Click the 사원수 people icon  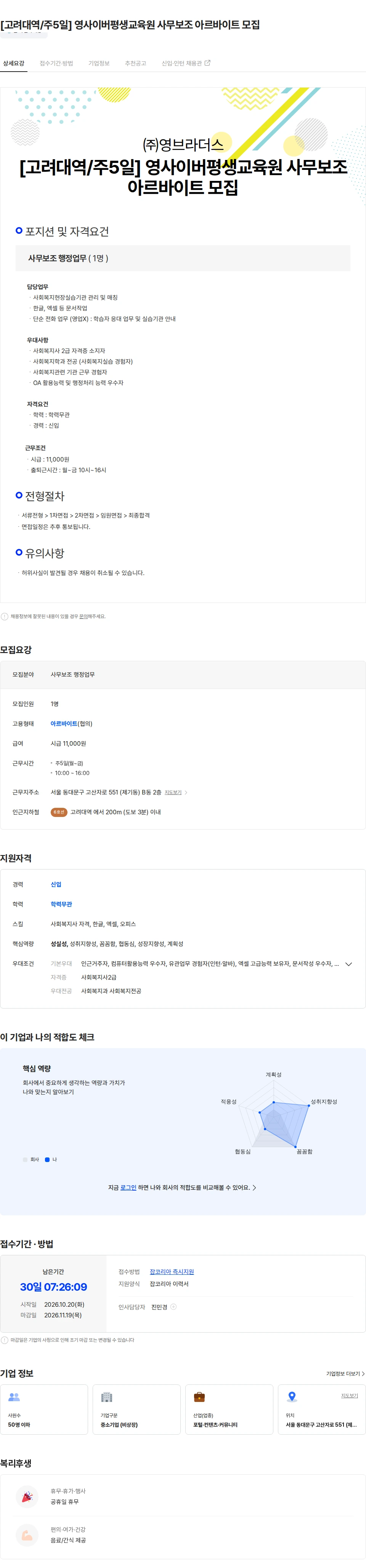[x=14, y=1397]
